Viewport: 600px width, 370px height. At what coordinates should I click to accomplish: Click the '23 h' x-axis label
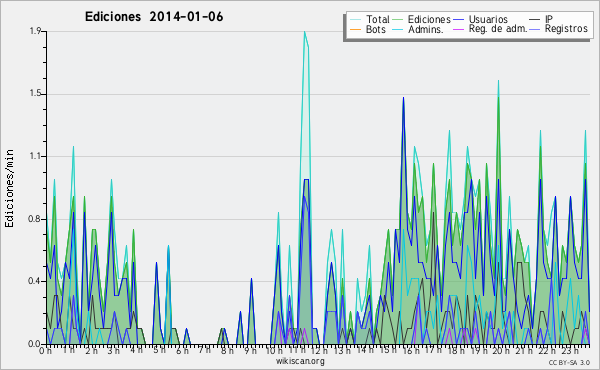[x=570, y=350]
